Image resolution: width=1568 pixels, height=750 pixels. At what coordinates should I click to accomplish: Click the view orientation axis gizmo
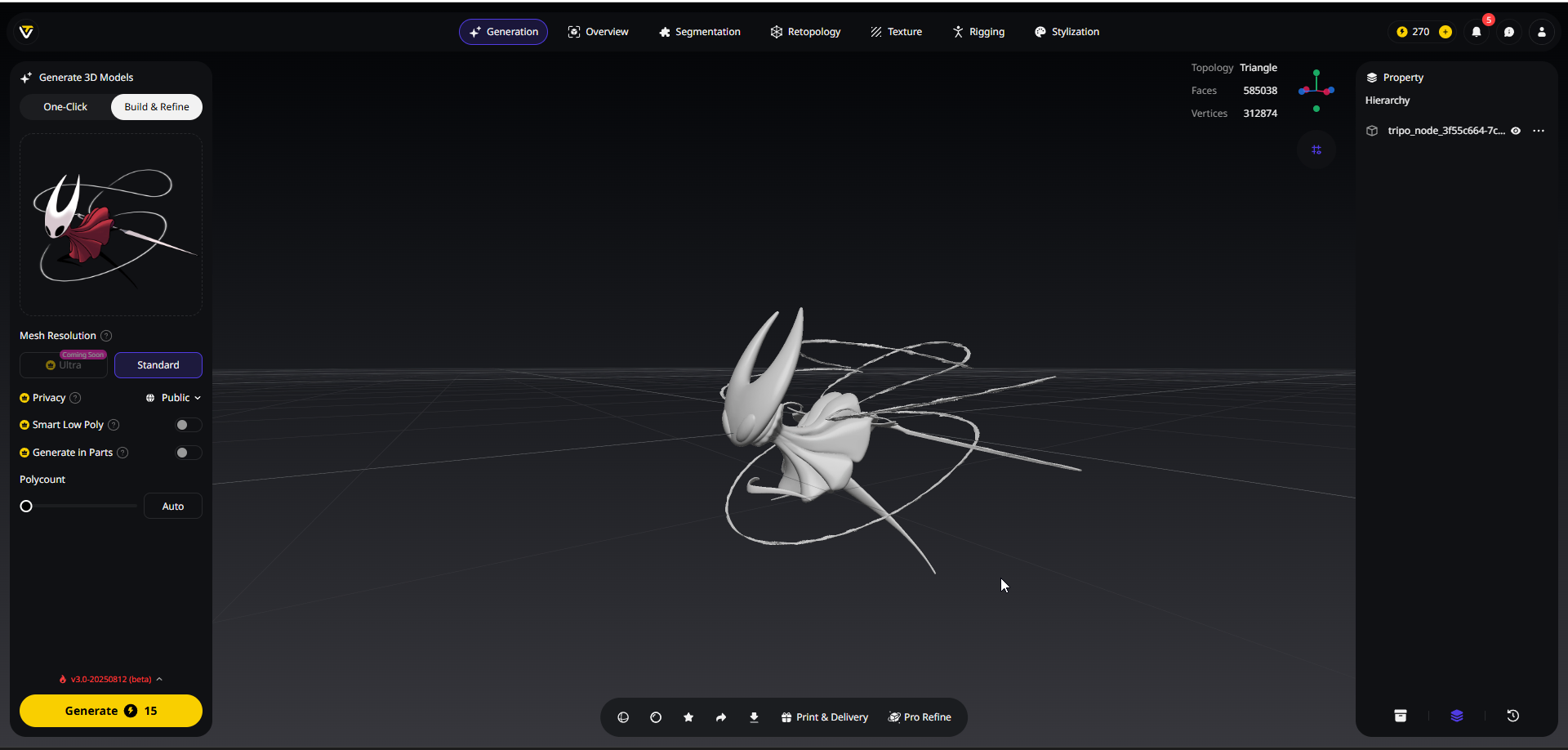pyautogui.click(x=1316, y=91)
